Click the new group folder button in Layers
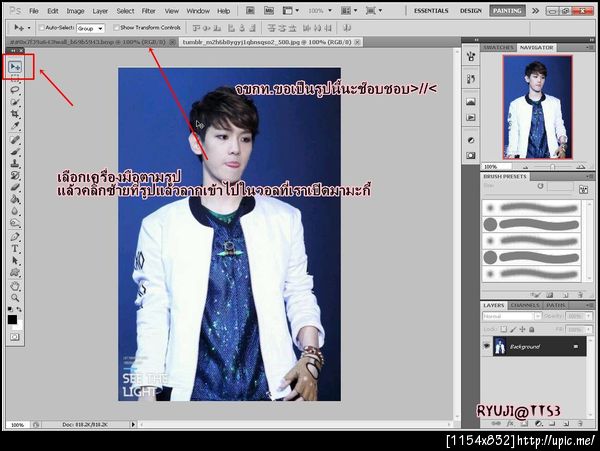Viewport: 600px width, 451px height. [552, 423]
